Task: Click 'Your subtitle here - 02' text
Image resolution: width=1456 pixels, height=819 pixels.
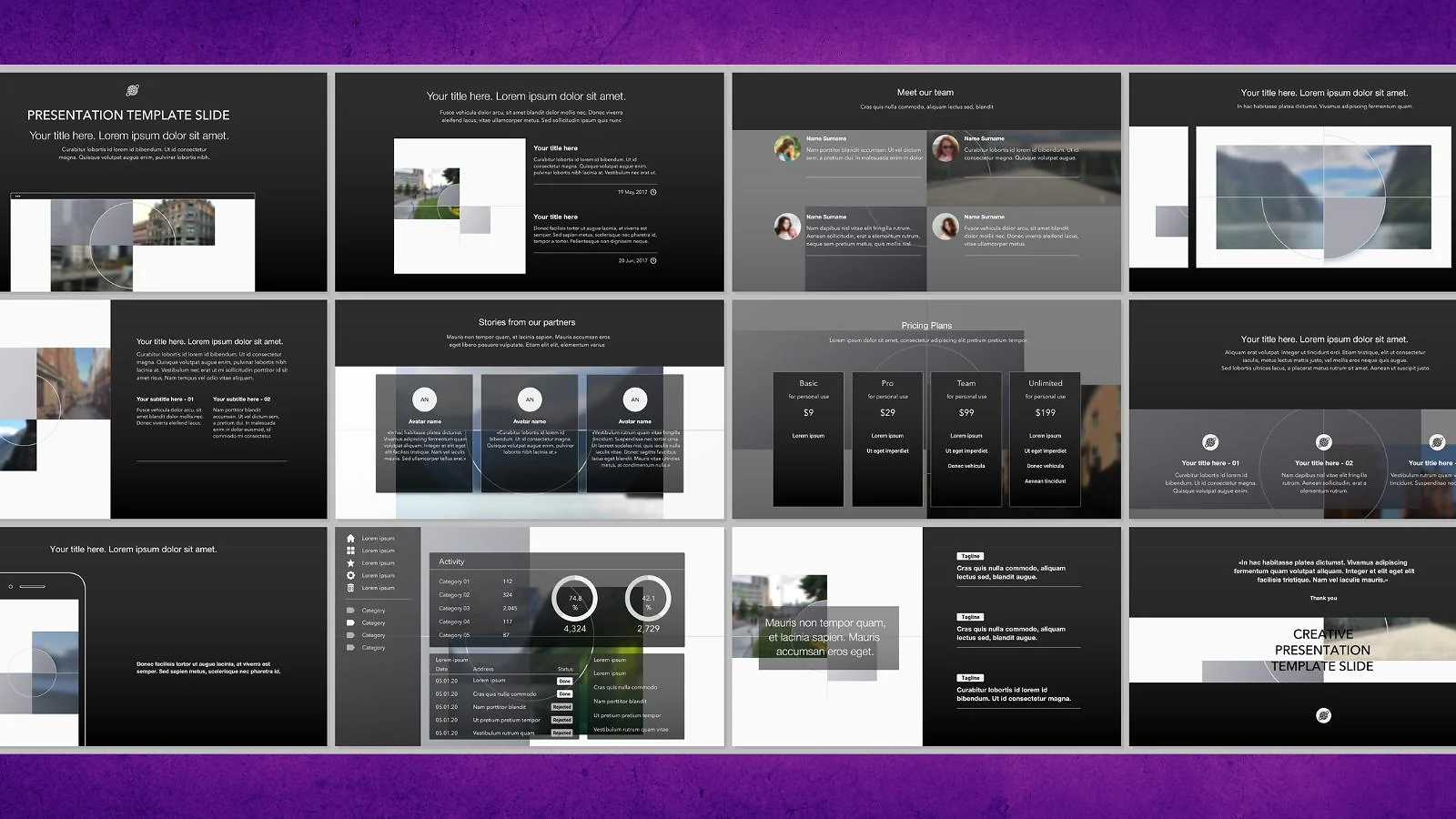Action: (x=241, y=399)
